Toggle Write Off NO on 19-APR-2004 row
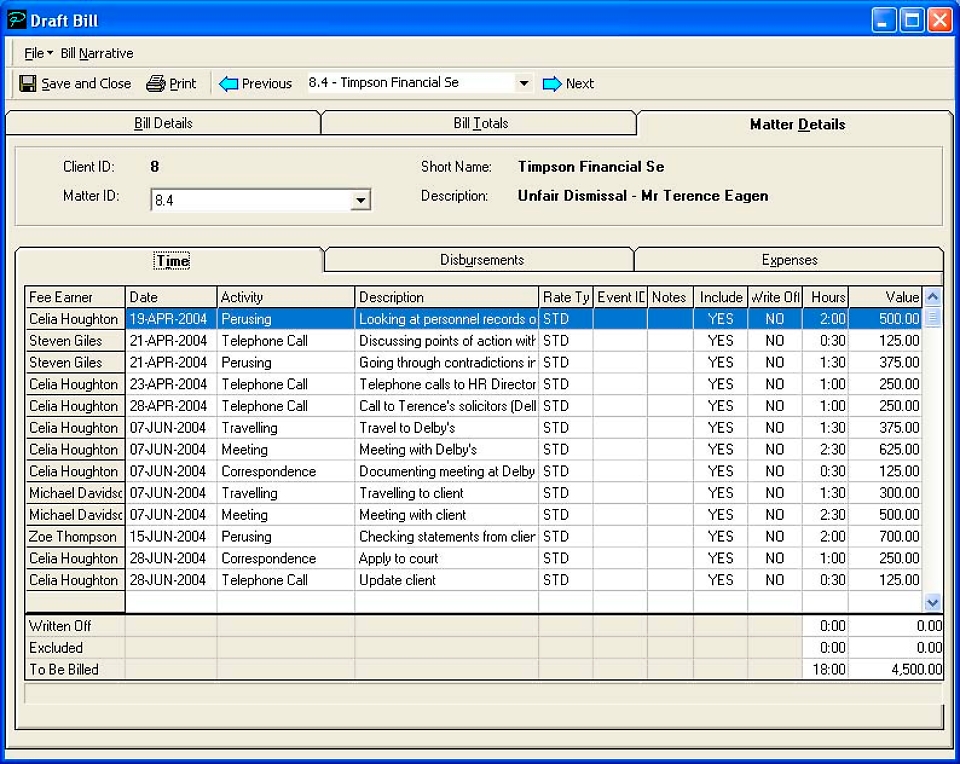This screenshot has width=960, height=764. (x=774, y=319)
